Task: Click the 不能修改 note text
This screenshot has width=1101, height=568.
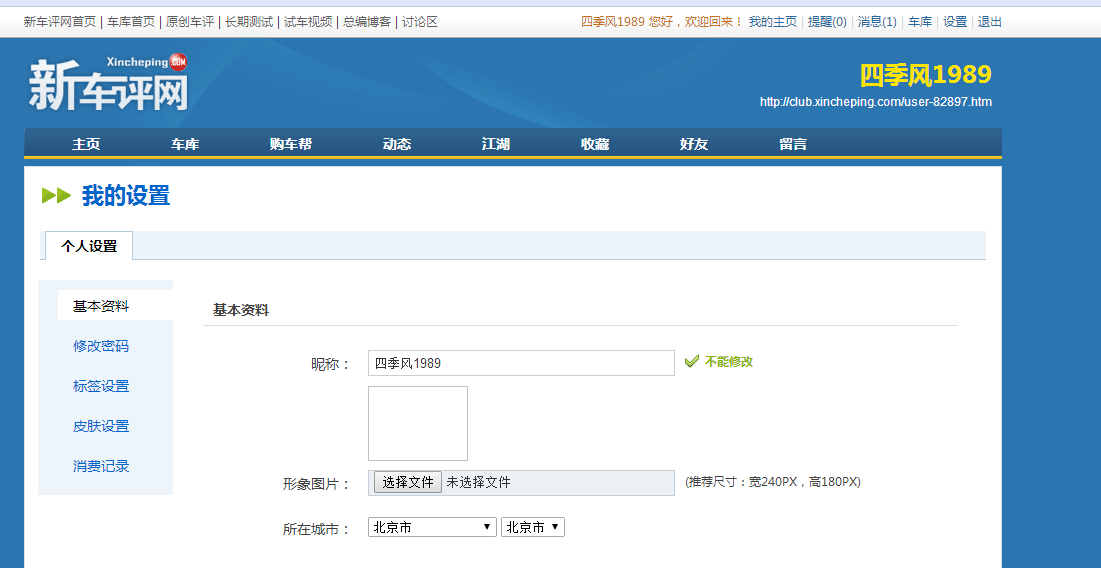Action: pos(729,362)
